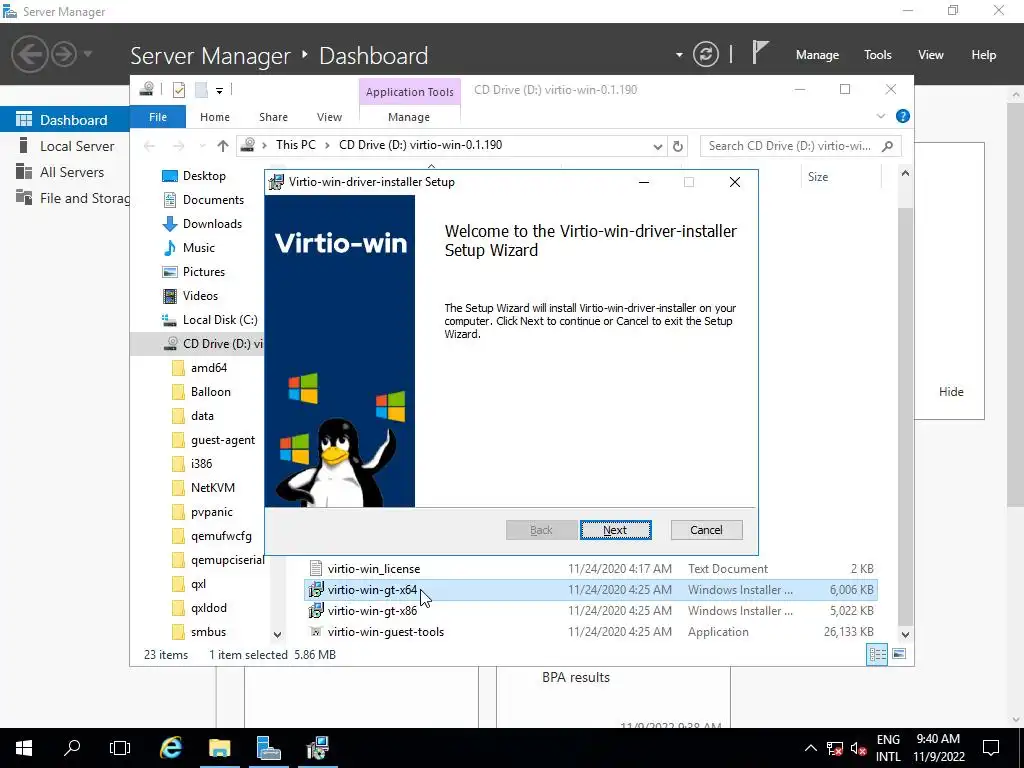Open Downloads in the navigation pane
The image size is (1024, 768).
point(212,223)
